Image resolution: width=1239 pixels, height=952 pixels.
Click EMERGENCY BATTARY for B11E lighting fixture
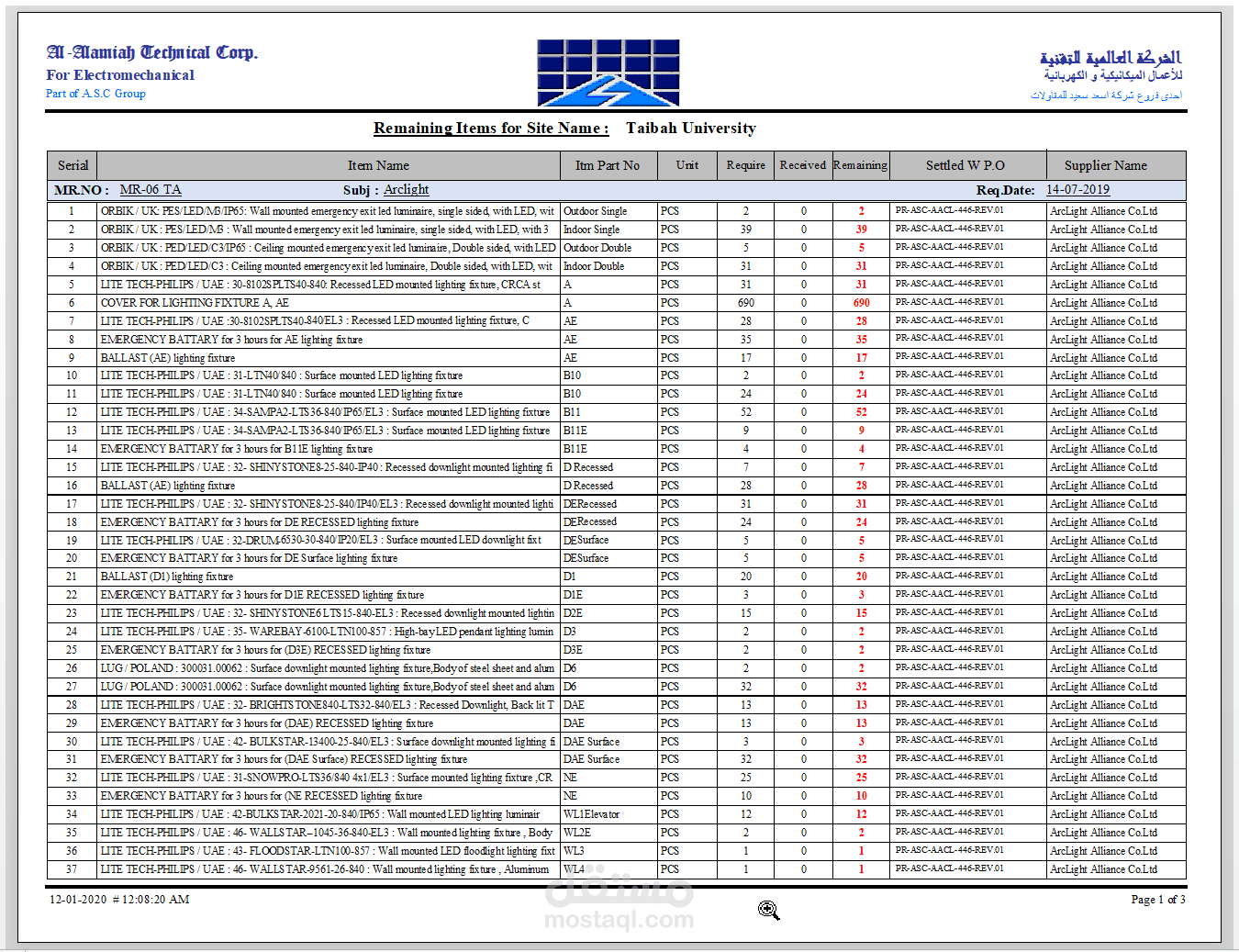click(x=237, y=449)
